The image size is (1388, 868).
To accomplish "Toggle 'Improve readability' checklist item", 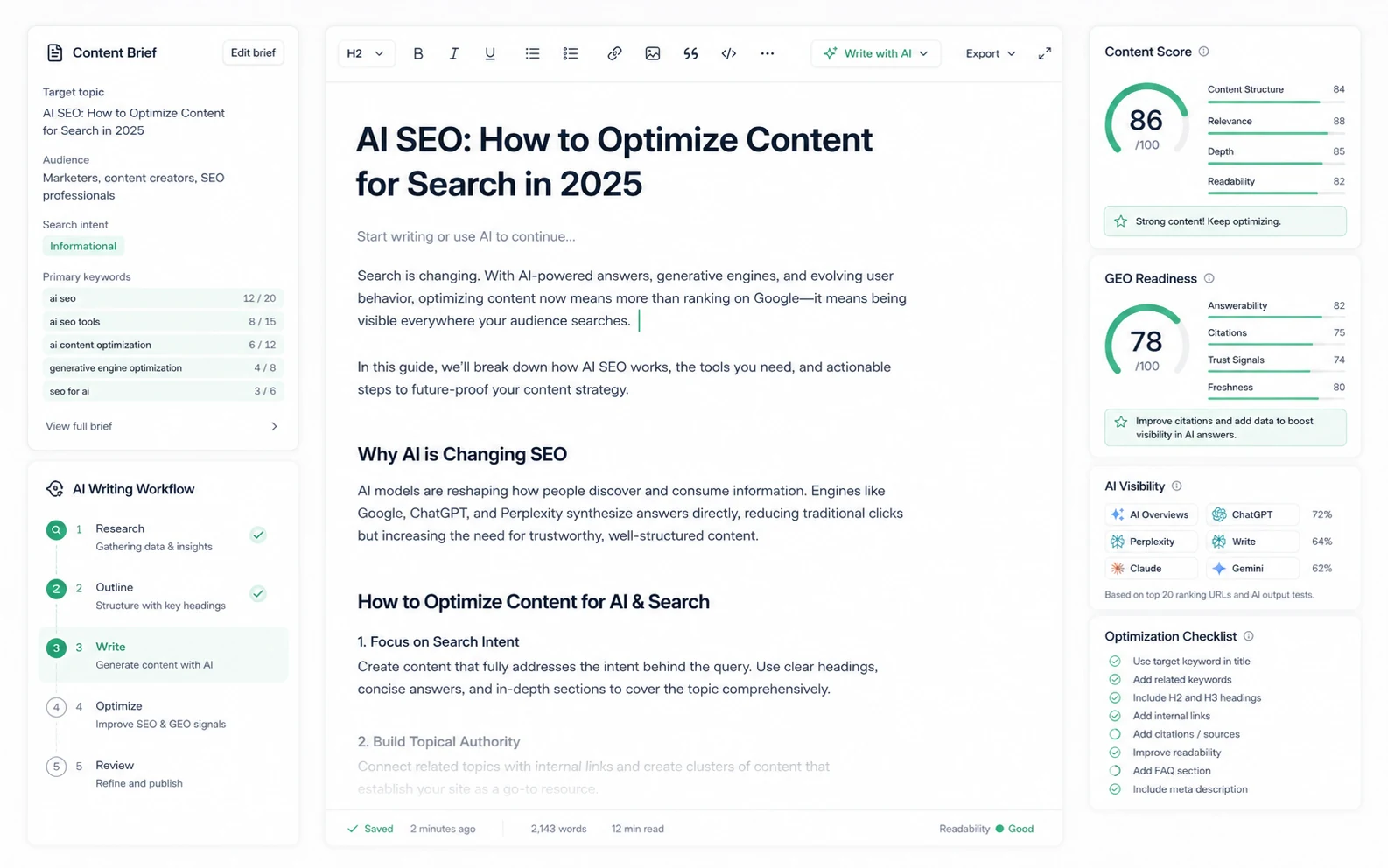I will pyautogui.click(x=1115, y=752).
